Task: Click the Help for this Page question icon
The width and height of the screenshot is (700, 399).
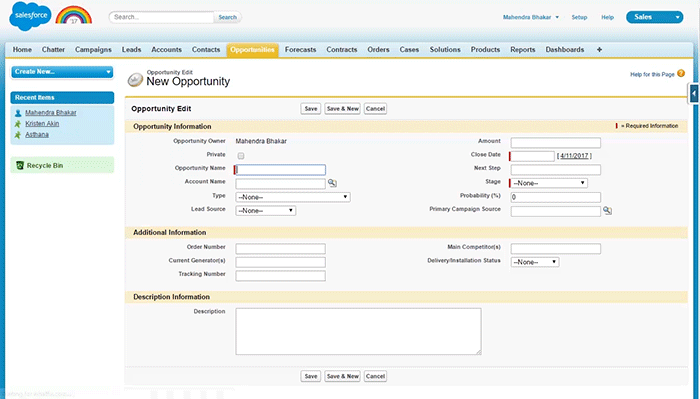Action: point(681,74)
